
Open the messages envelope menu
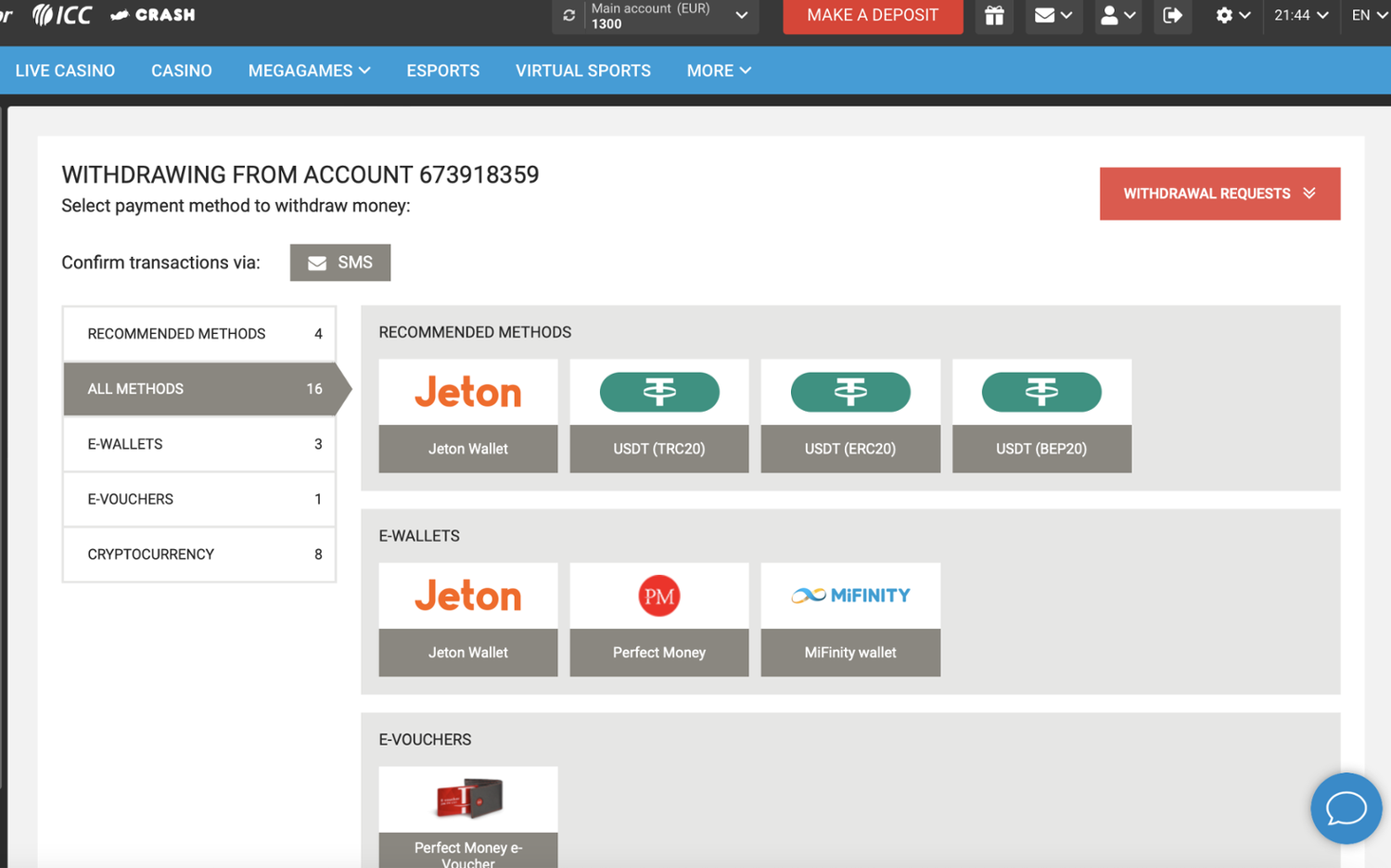[x=1053, y=16]
